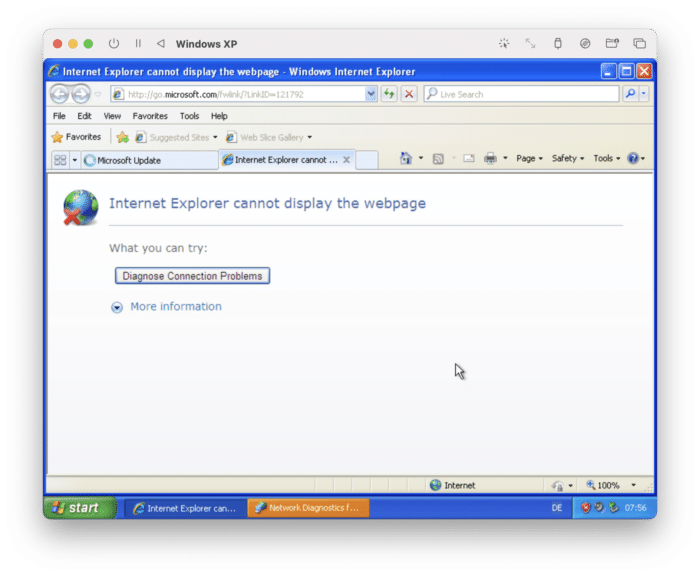
Task: Open shared folder icon in VM toolbar
Action: tap(612, 43)
